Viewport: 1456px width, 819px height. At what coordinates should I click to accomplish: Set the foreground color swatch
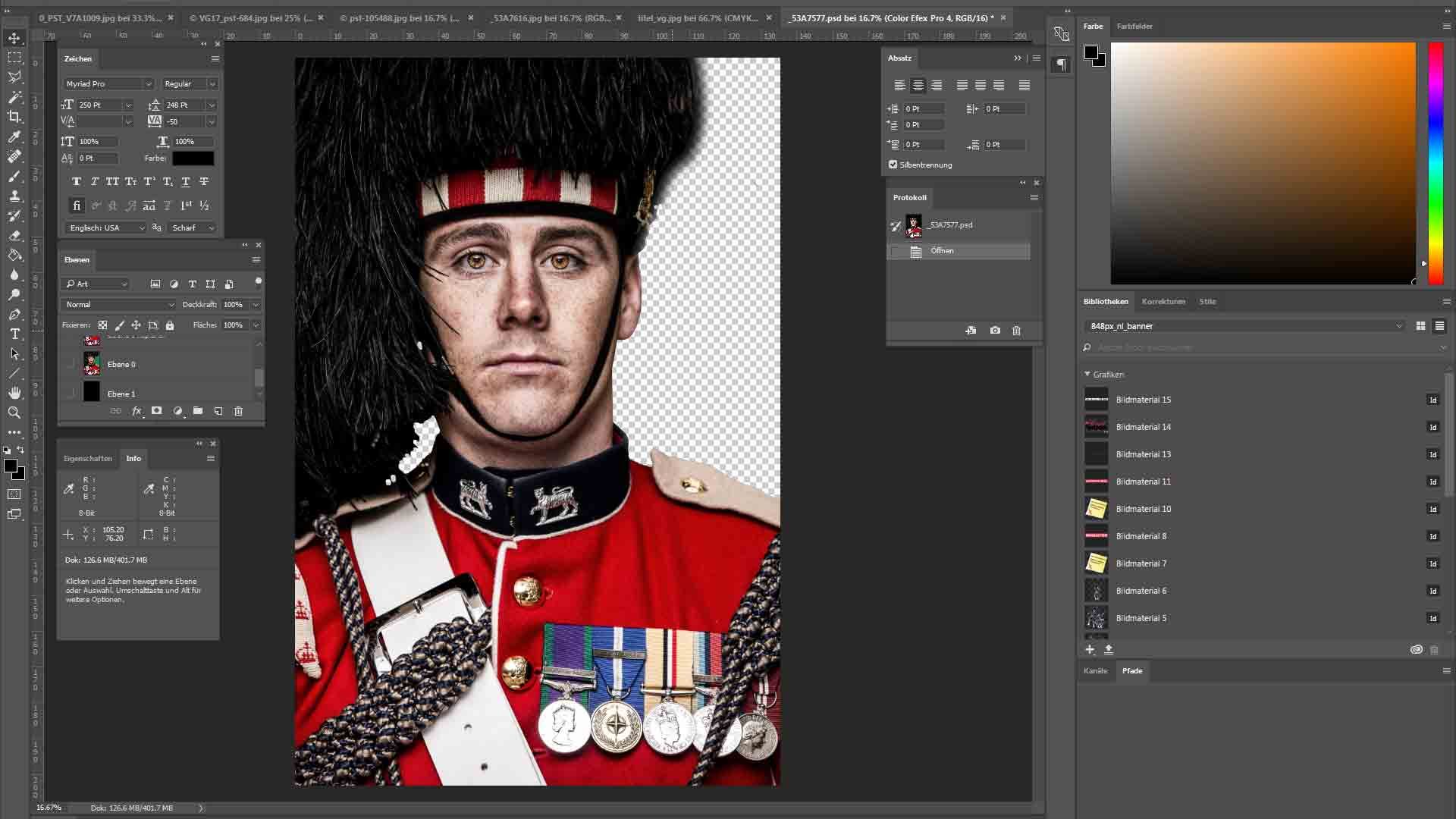10,466
